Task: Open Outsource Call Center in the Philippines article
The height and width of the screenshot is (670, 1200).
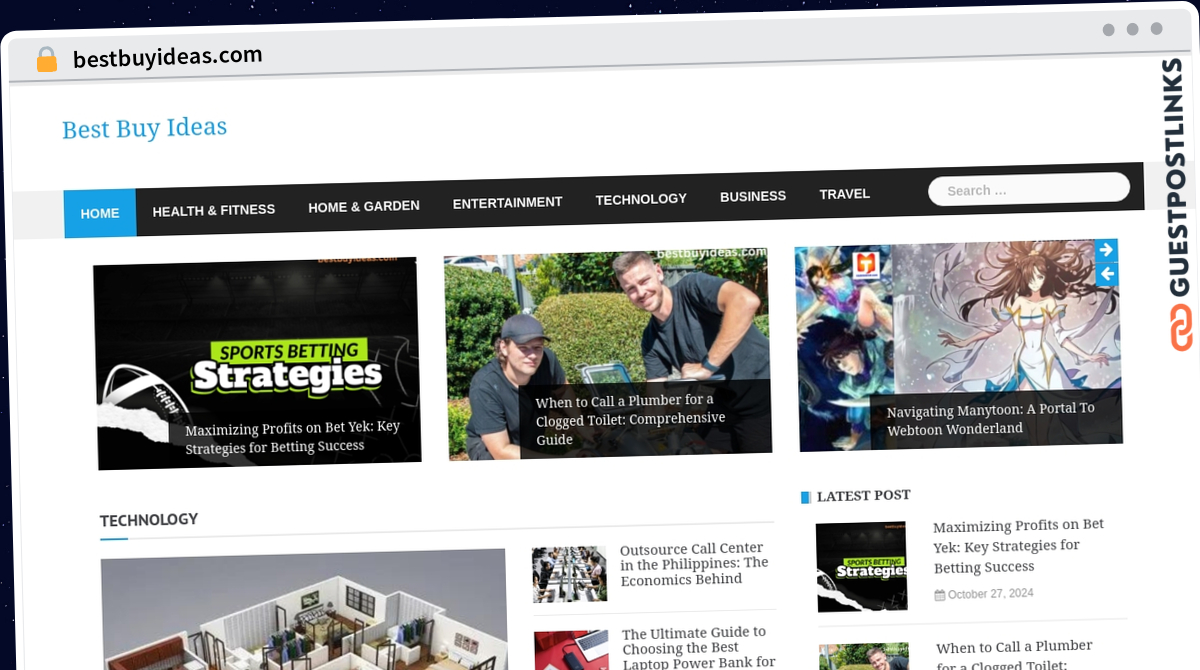Action: [x=695, y=564]
